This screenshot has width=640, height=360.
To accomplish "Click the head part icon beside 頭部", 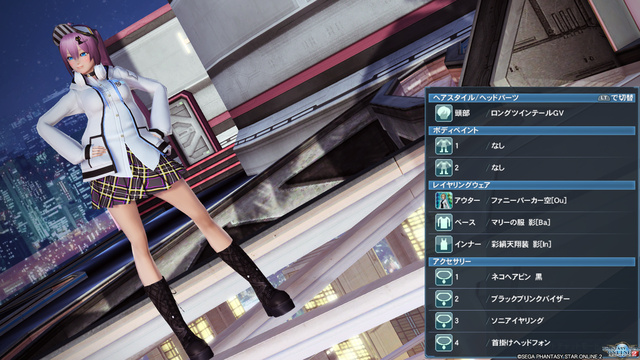I will click(x=443, y=113).
